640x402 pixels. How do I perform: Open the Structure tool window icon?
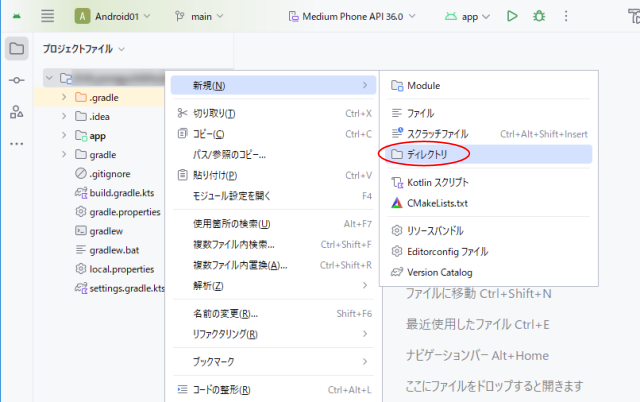[17, 112]
